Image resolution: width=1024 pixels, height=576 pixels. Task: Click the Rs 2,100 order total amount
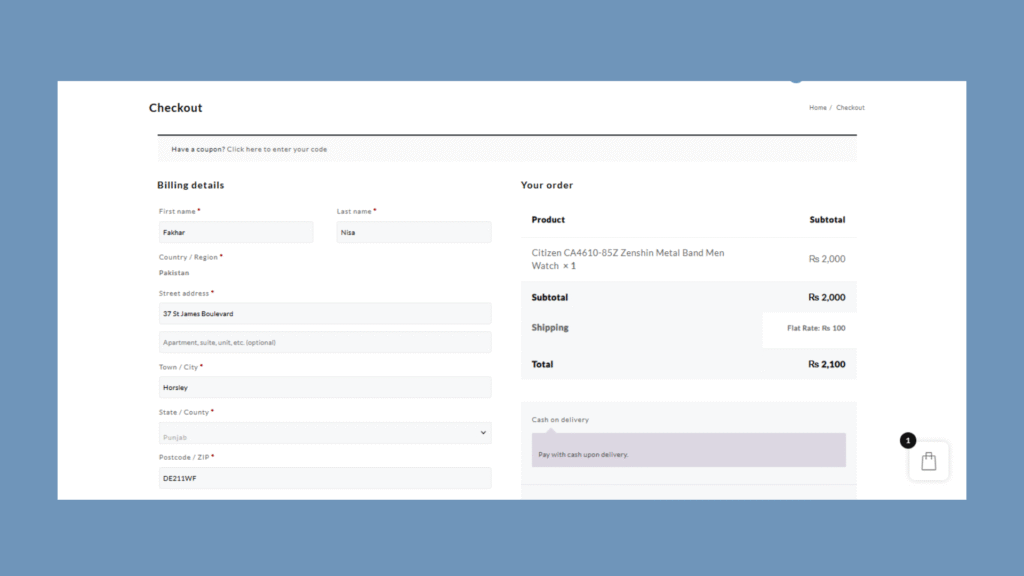tap(826, 364)
